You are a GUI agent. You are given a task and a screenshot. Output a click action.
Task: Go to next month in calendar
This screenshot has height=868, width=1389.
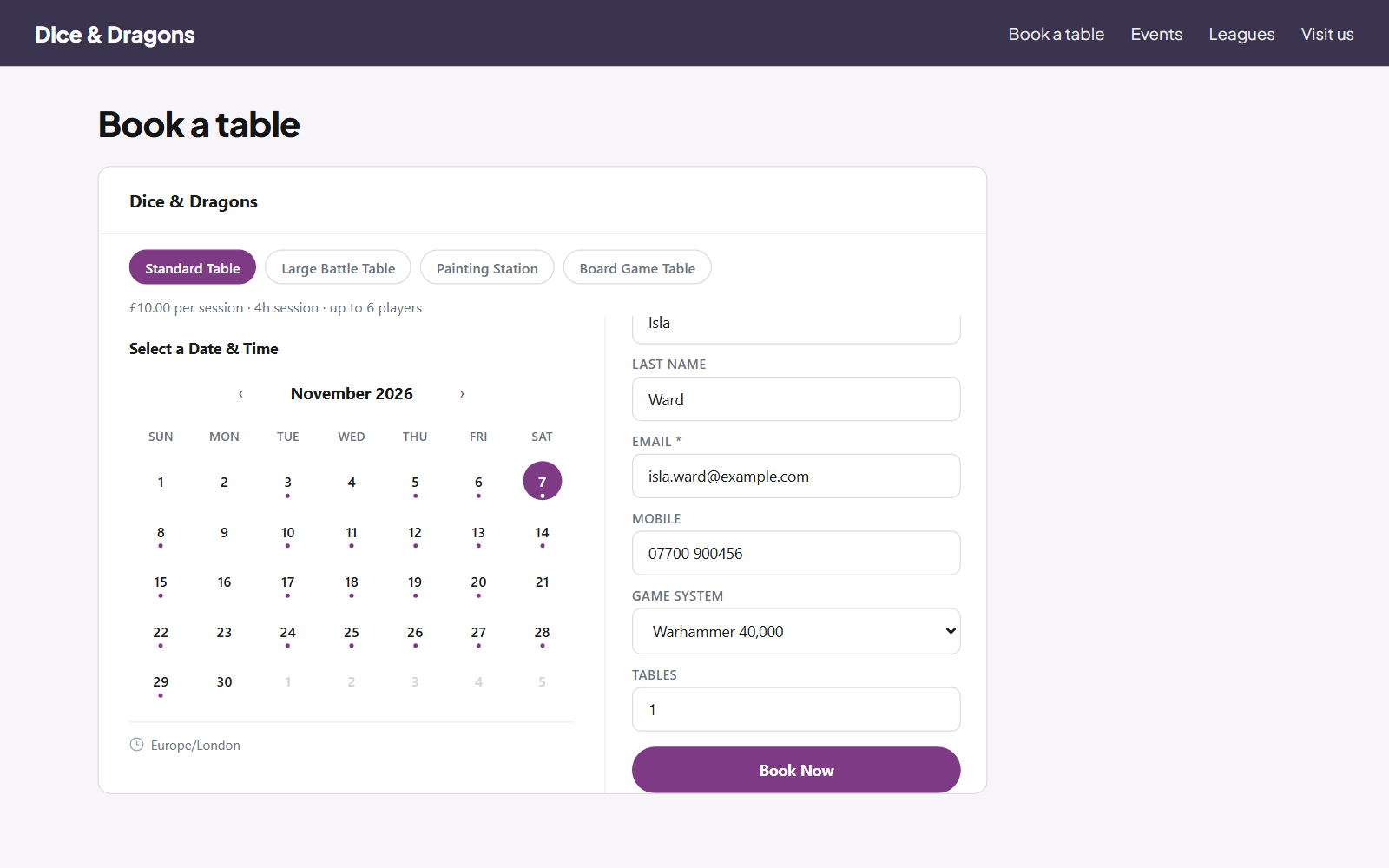[x=462, y=394]
